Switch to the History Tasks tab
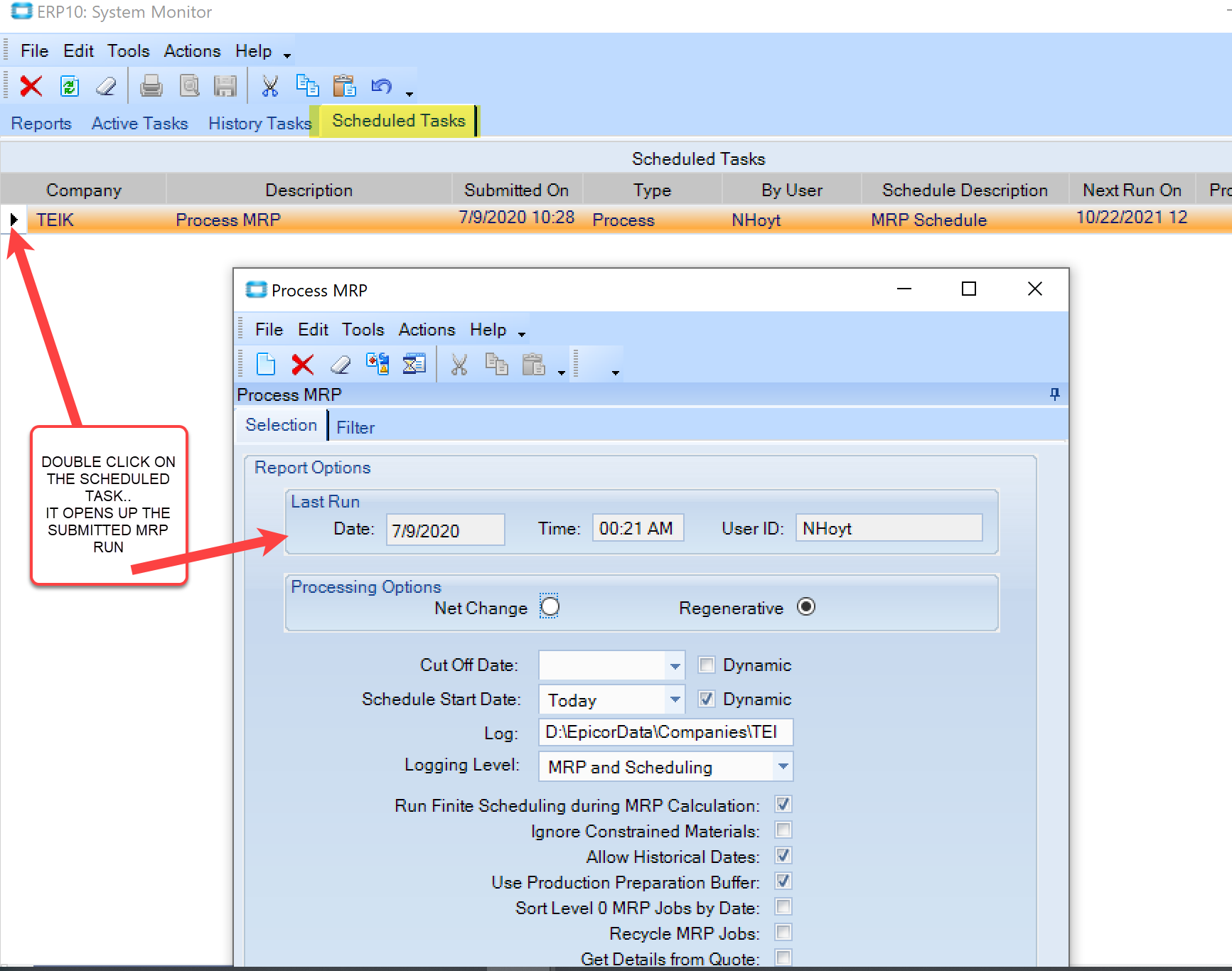This screenshot has width=1232, height=971. pyautogui.click(x=259, y=122)
